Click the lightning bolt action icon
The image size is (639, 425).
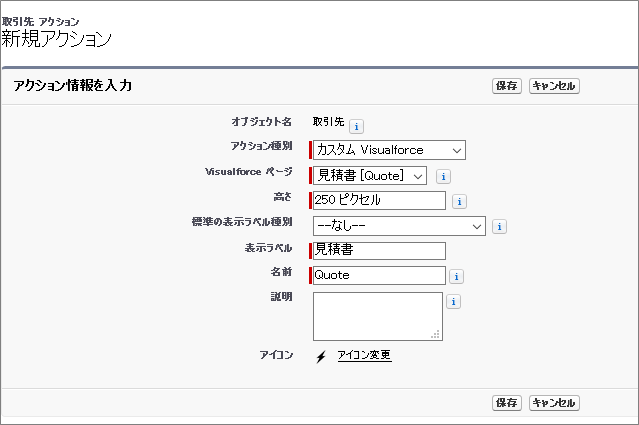click(x=320, y=356)
